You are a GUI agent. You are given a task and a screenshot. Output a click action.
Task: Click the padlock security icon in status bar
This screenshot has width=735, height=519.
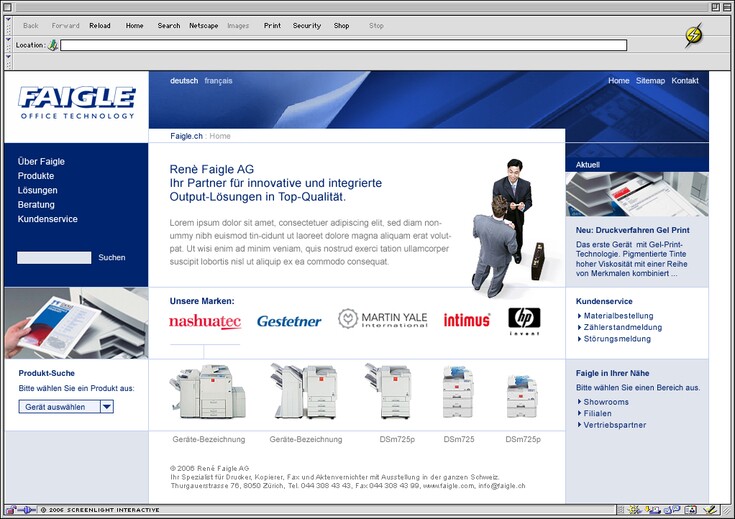tap(11, 510)
